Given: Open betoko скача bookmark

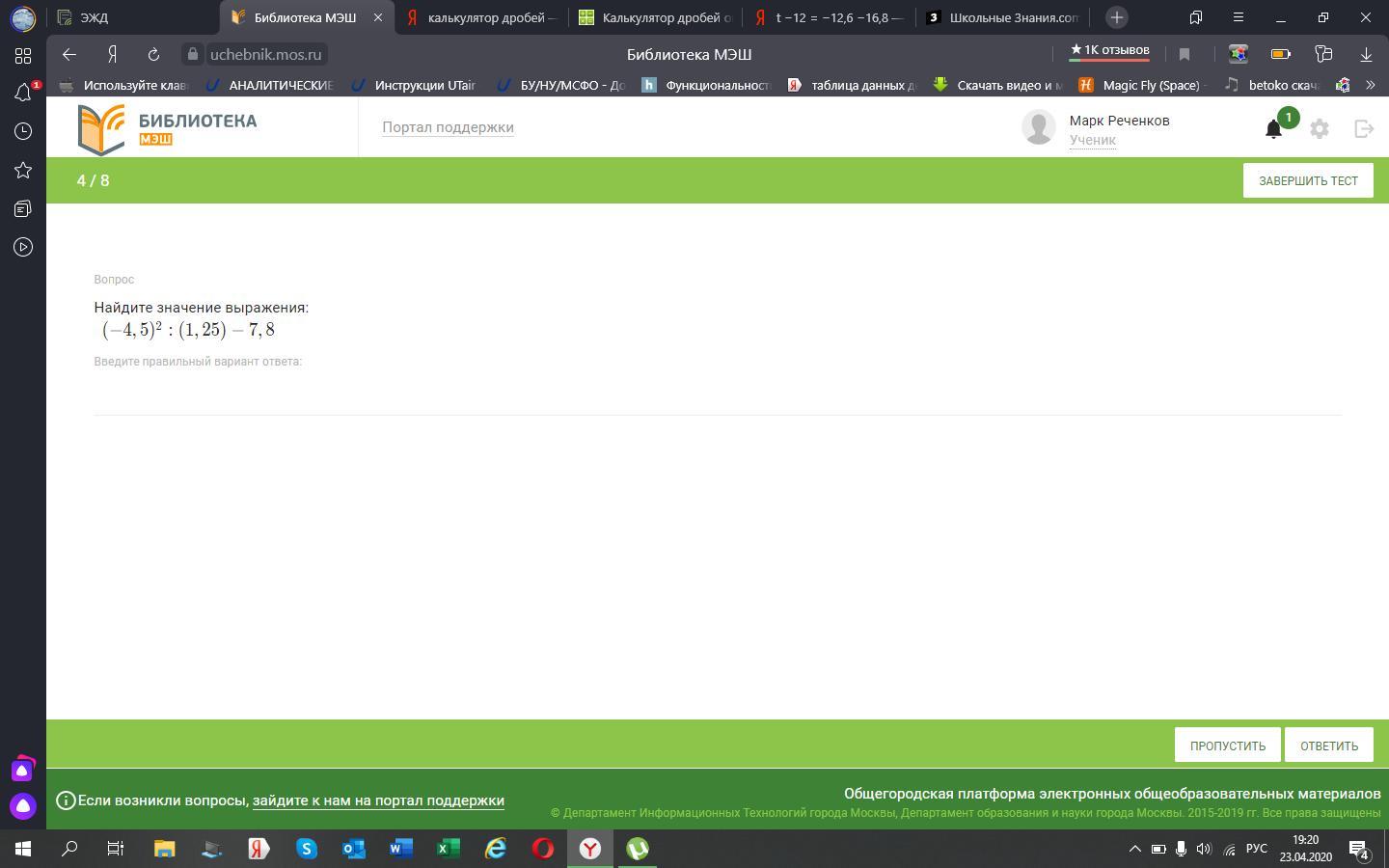Looking at the screenshot, I should pyautogui.click(x=1271, y=85).
